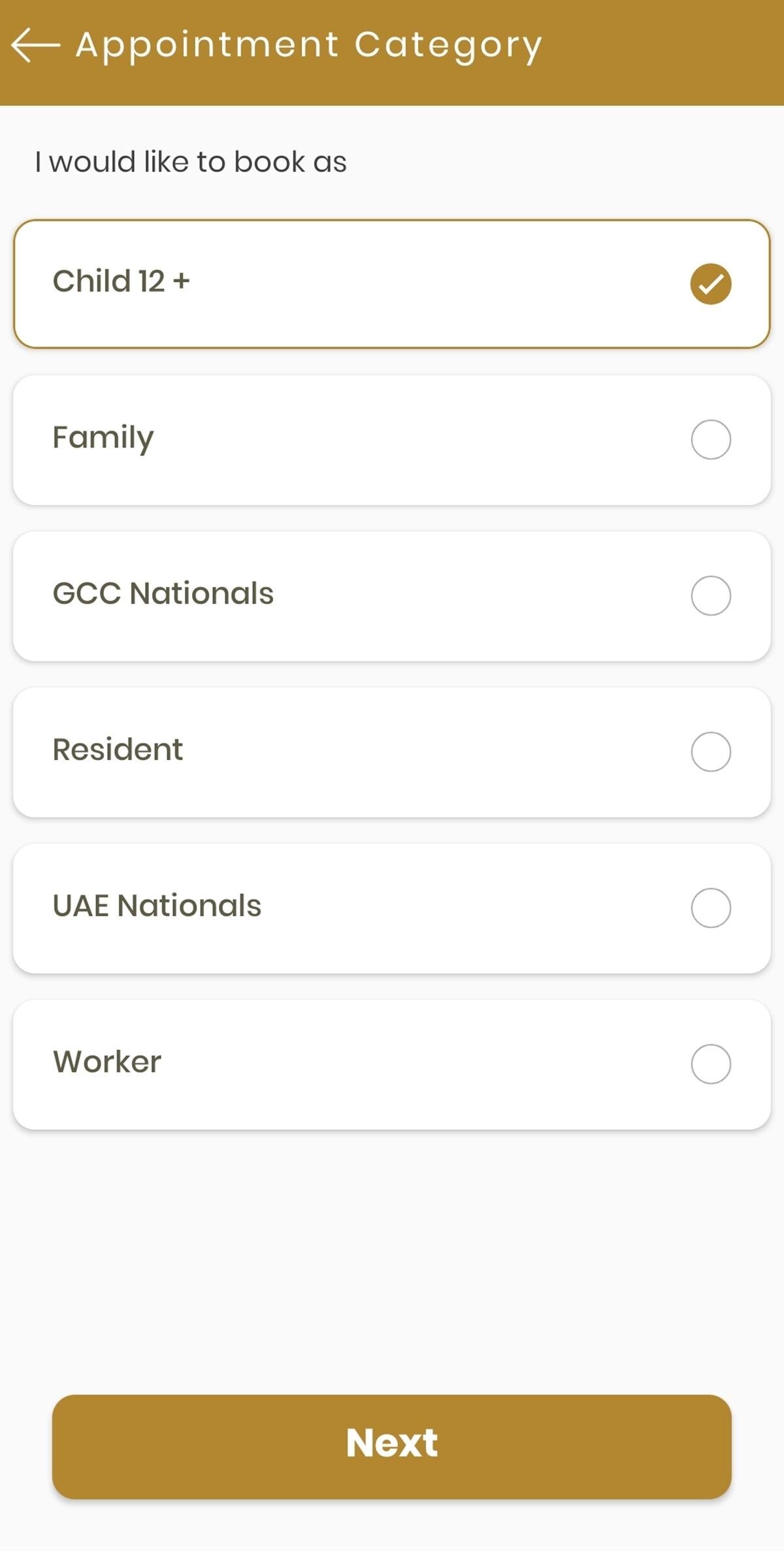Viewport: 784px width, 1556px height.
Task: Click the gold checkmark on Child 12 +
Action: tap(711, 284)
